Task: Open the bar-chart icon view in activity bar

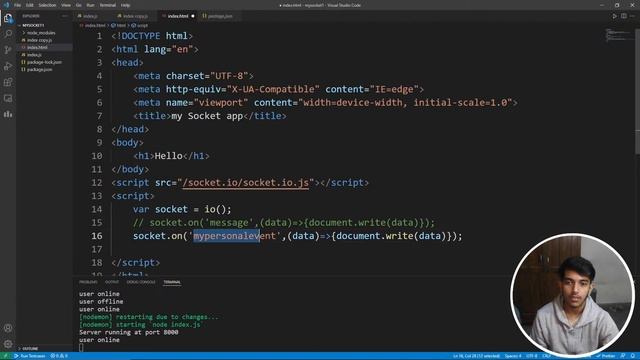Action: coord(8,114)
